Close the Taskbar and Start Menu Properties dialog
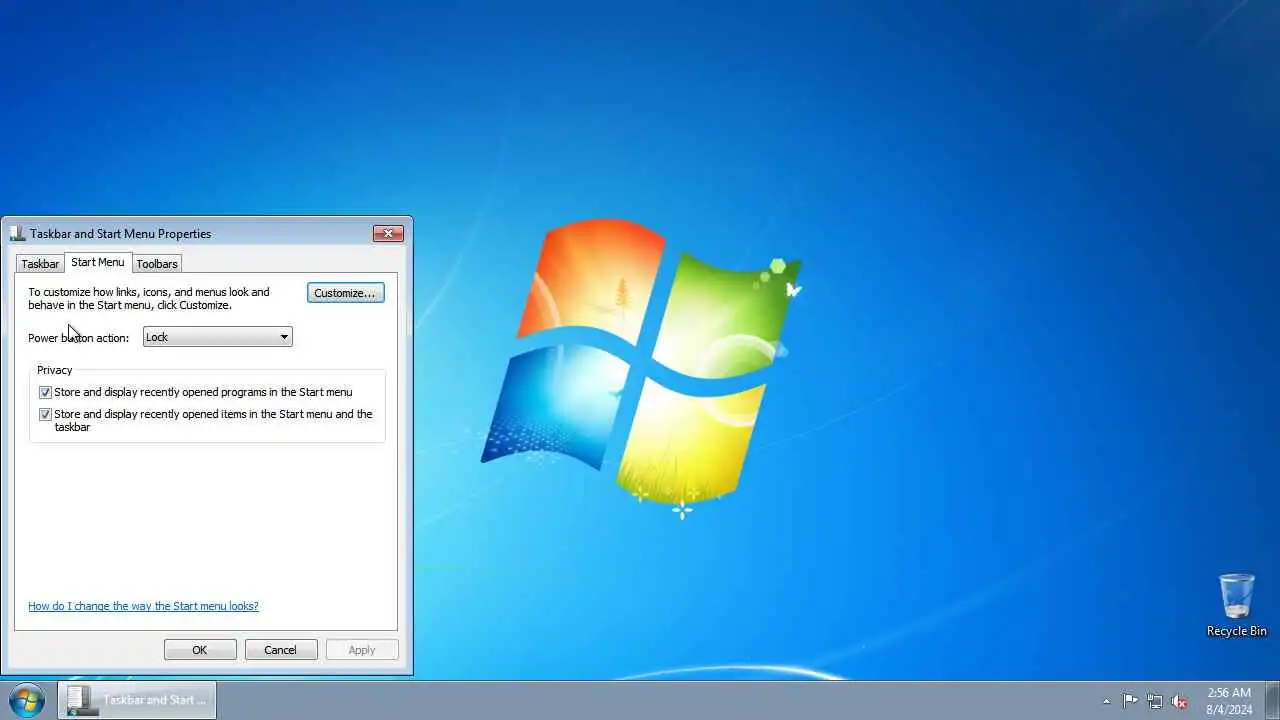1280x720 pixels. (388, 233)
